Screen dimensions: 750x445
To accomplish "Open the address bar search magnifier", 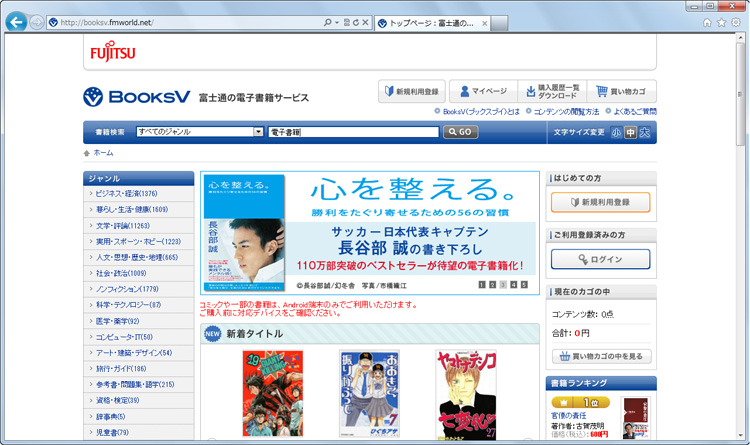I will (x=328, y=22).
